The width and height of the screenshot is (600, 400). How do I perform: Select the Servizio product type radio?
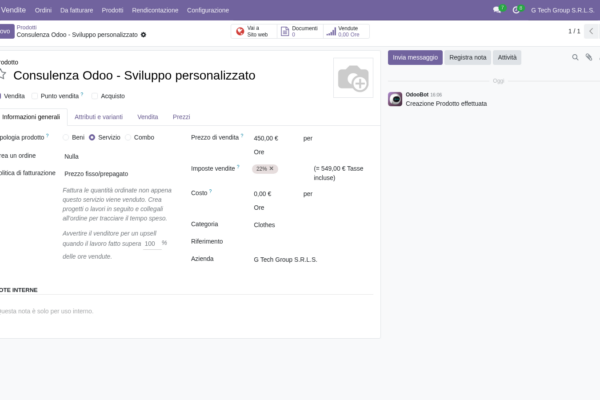[x=92, y=137]
